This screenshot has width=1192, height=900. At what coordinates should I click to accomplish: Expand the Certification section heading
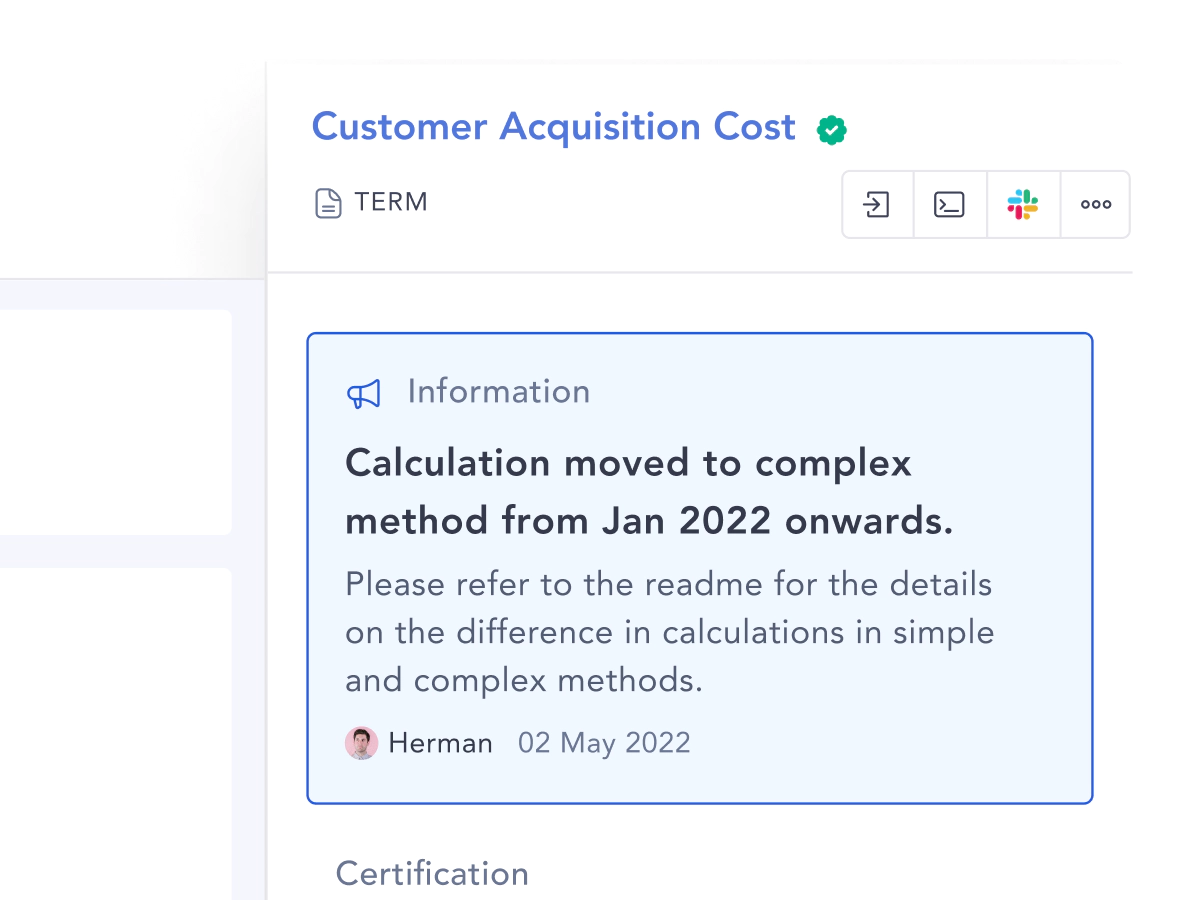pos(432,873)
